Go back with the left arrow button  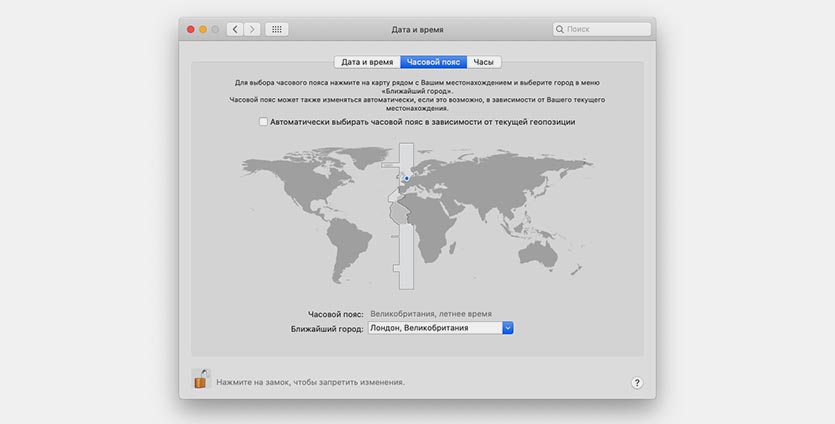click(235, 29)
